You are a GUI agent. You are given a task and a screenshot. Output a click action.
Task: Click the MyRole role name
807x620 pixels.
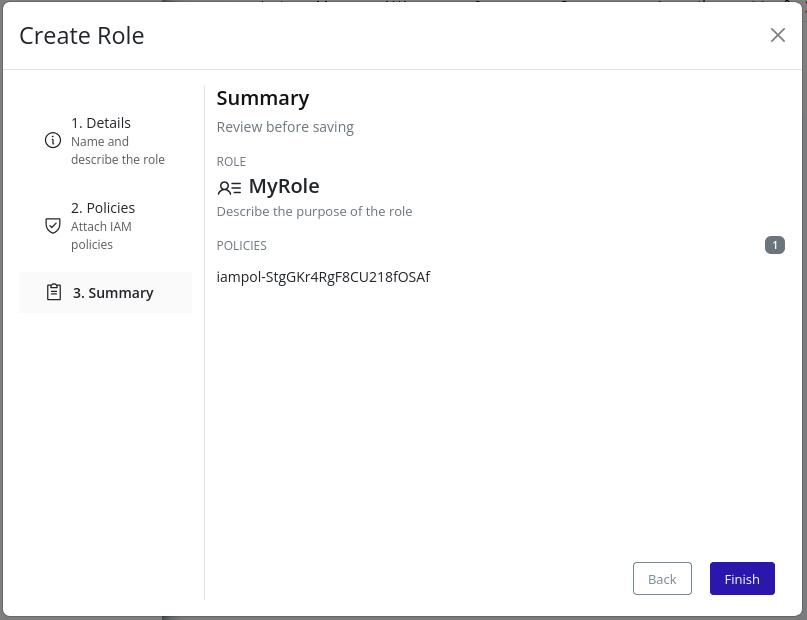click(283, 186)
